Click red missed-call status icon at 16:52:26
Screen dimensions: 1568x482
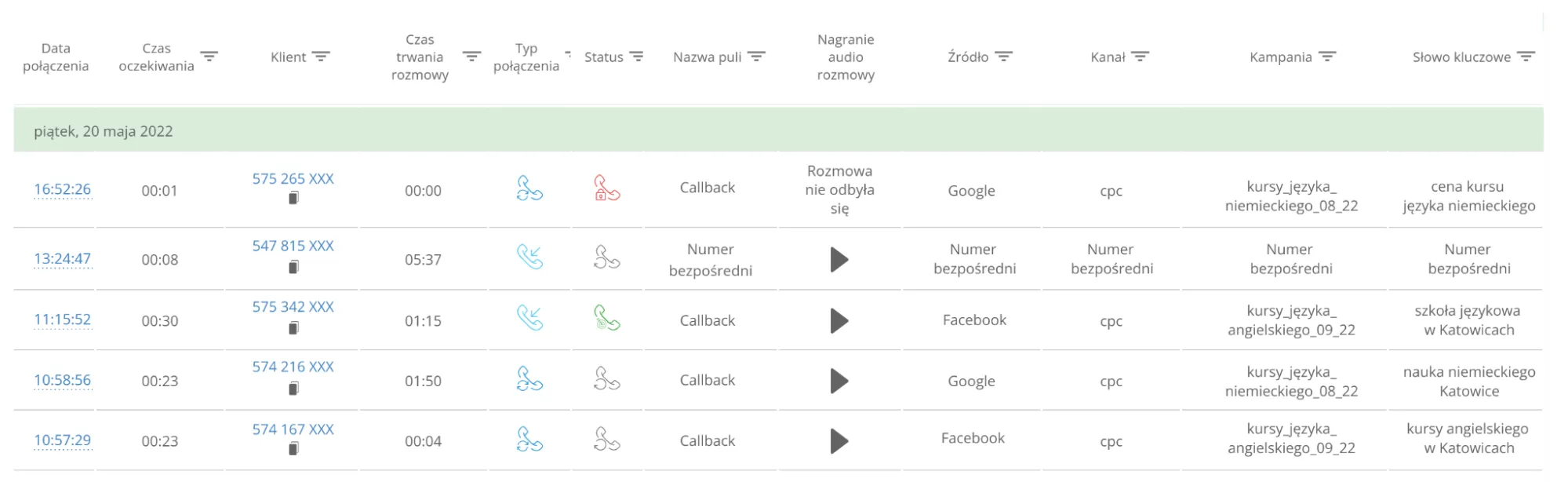[x=607, y=189]
